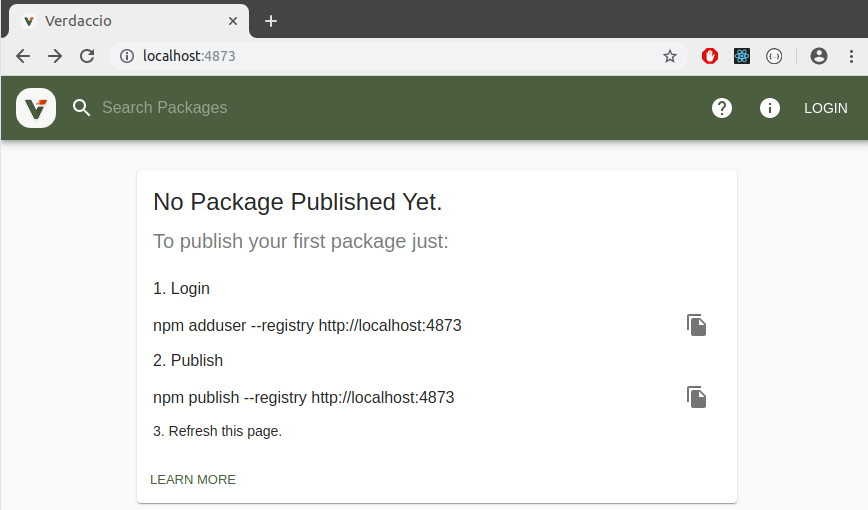Open the React Developer Tools extension

pos(742,57)
